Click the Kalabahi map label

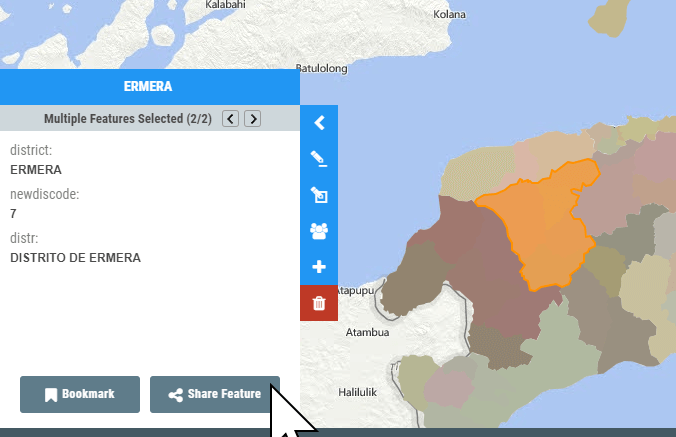point(225,5)
